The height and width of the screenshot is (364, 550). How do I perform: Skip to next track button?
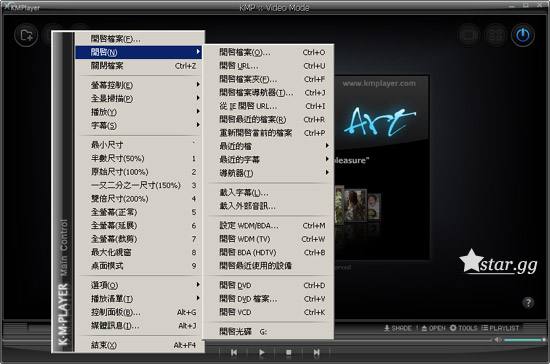pyautogui.click(x=316, y=352)
